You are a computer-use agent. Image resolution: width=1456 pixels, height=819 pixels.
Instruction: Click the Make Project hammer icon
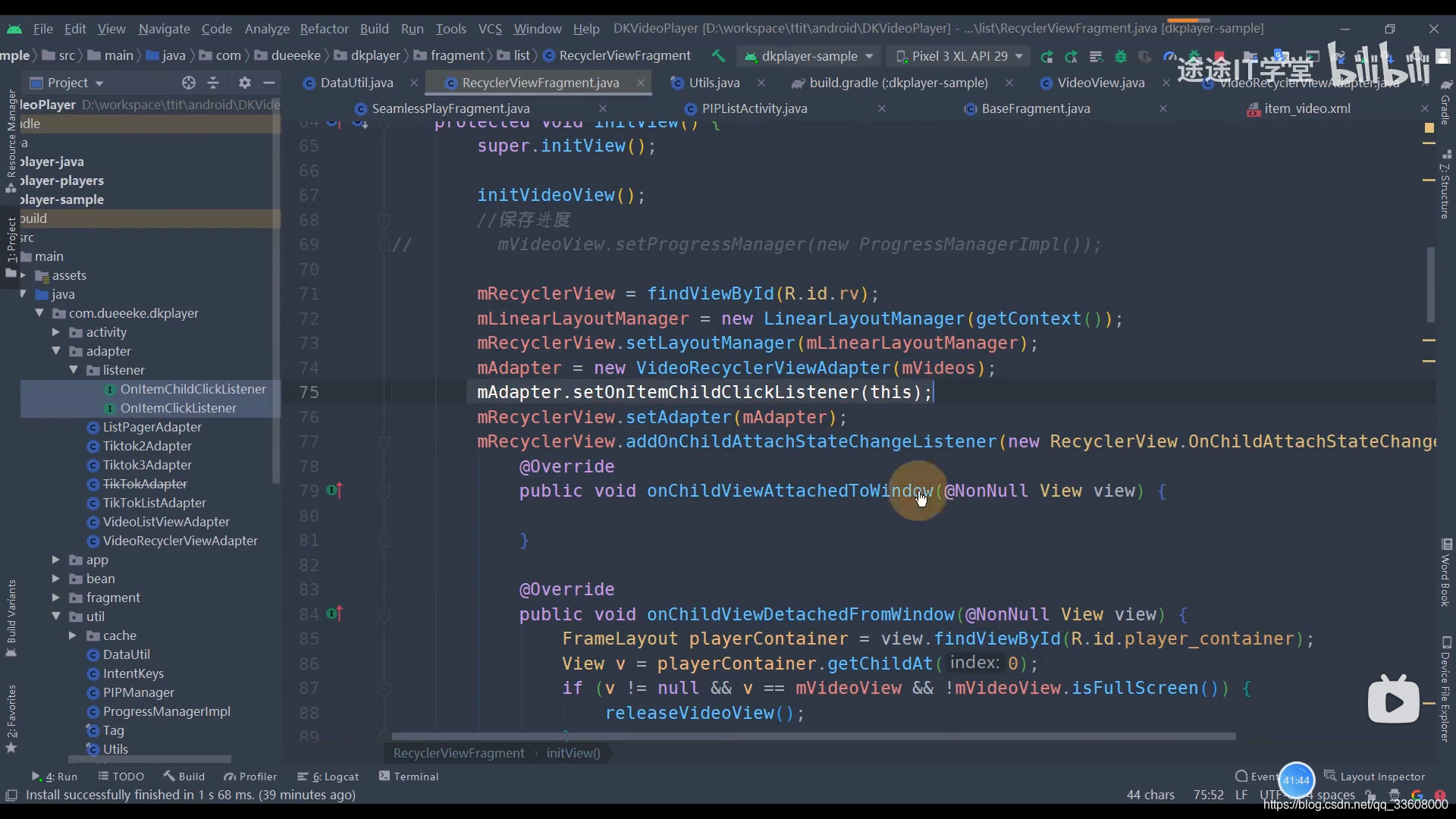717,56
